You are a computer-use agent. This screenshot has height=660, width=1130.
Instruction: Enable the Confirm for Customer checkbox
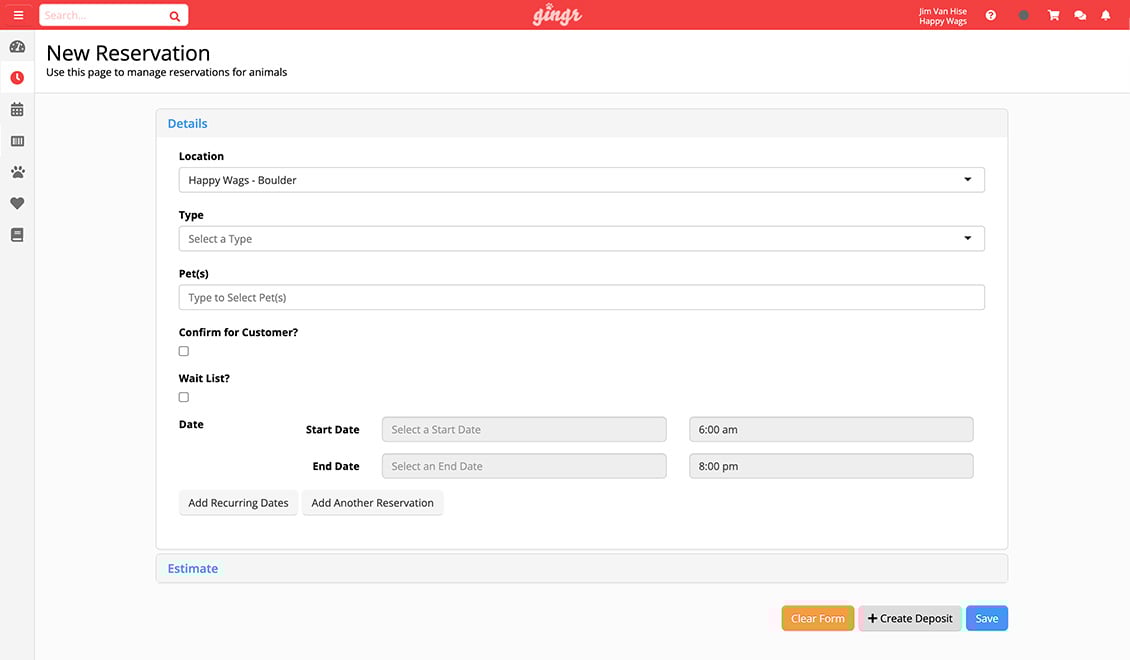click(x=183, y=350)
